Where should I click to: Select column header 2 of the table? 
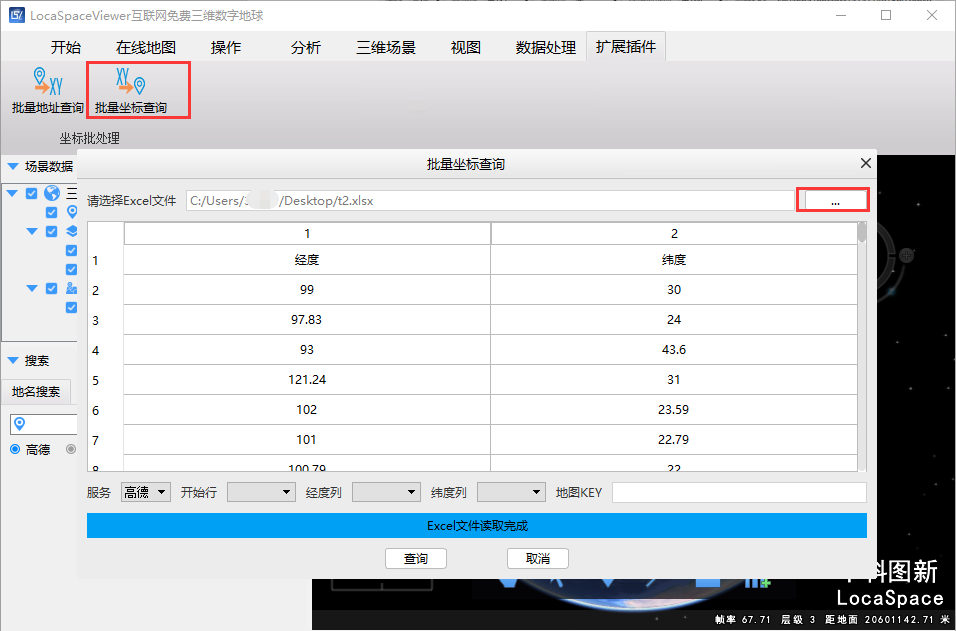674,234
